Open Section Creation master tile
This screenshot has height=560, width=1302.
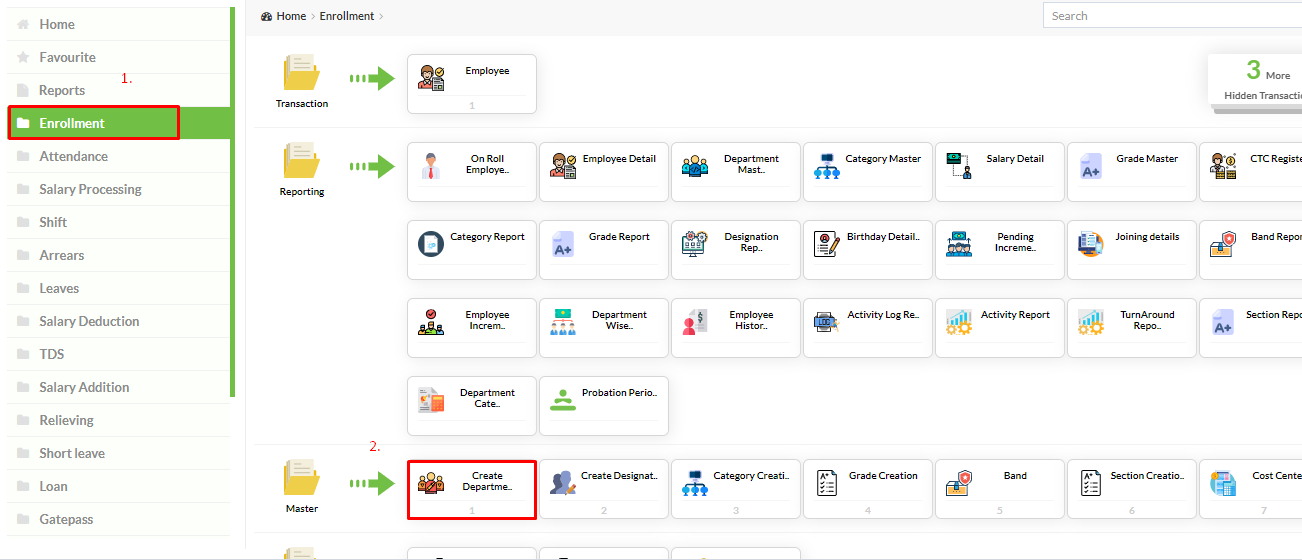tap(1132, 489)
